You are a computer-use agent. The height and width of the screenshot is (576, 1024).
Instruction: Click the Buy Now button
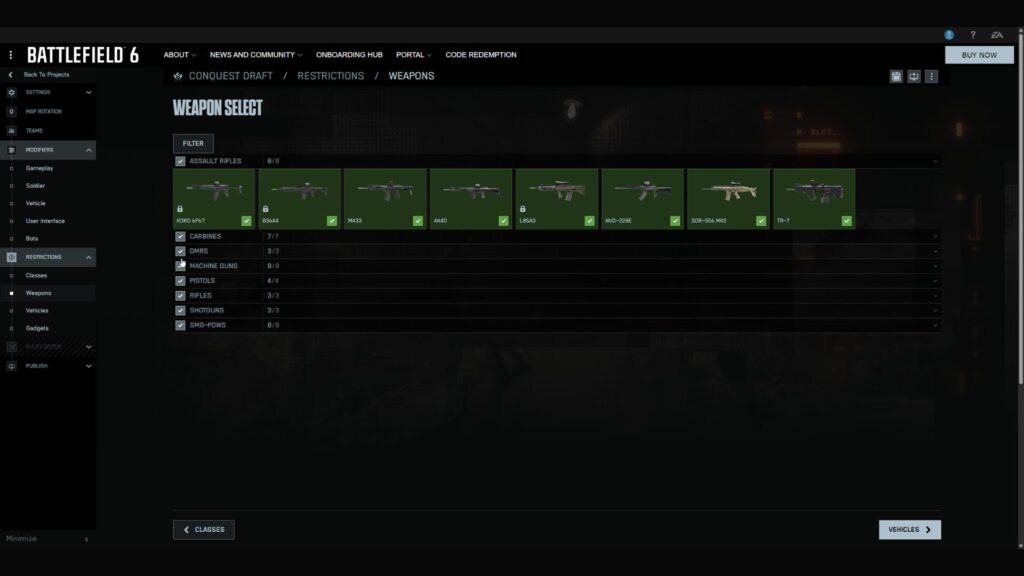[979, 55]
